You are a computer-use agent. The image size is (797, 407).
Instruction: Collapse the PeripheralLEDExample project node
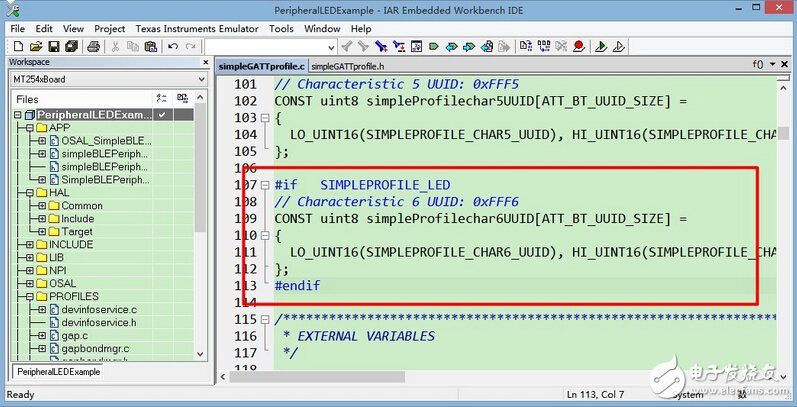(18, 115)
